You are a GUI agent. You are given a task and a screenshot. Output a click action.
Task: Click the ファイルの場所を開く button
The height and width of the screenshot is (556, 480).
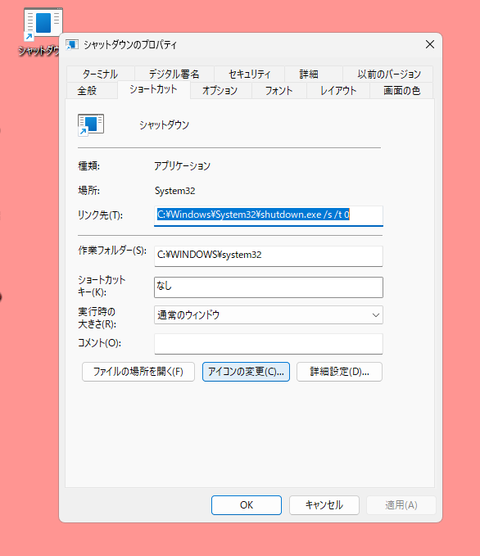[138, 372]
